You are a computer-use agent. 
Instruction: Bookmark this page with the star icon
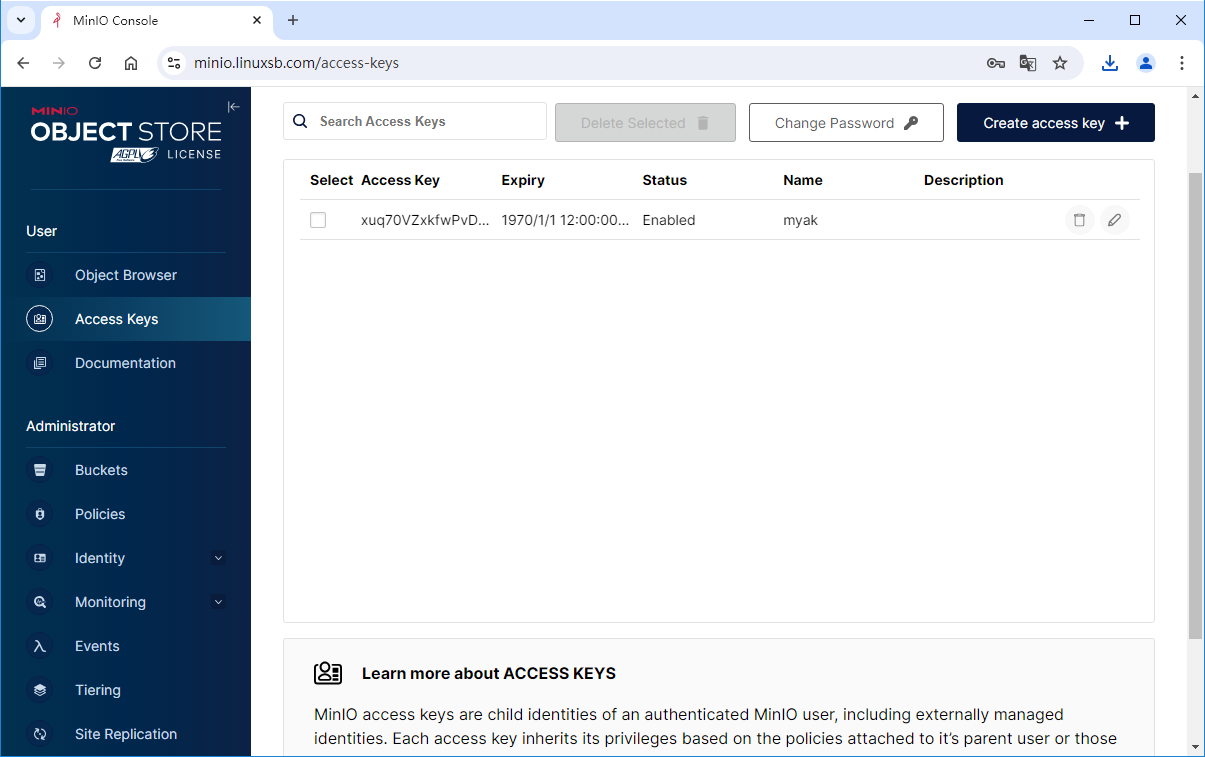coord(1060,63)
